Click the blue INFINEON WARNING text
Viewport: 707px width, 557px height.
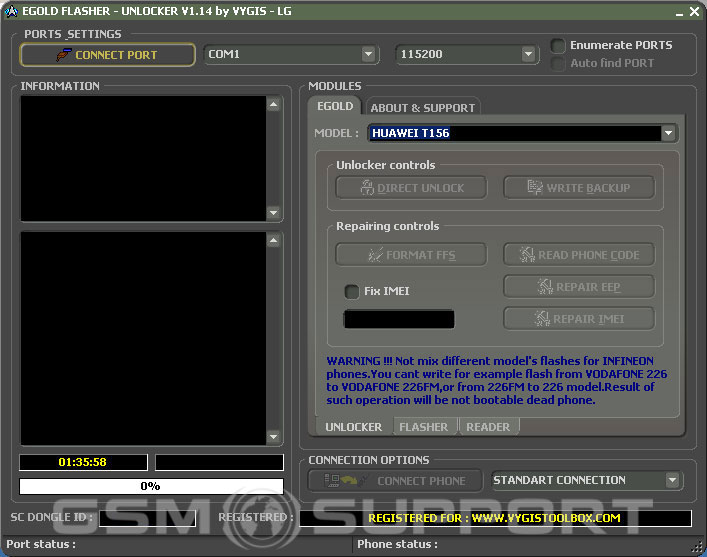click(x=496, y=380)
